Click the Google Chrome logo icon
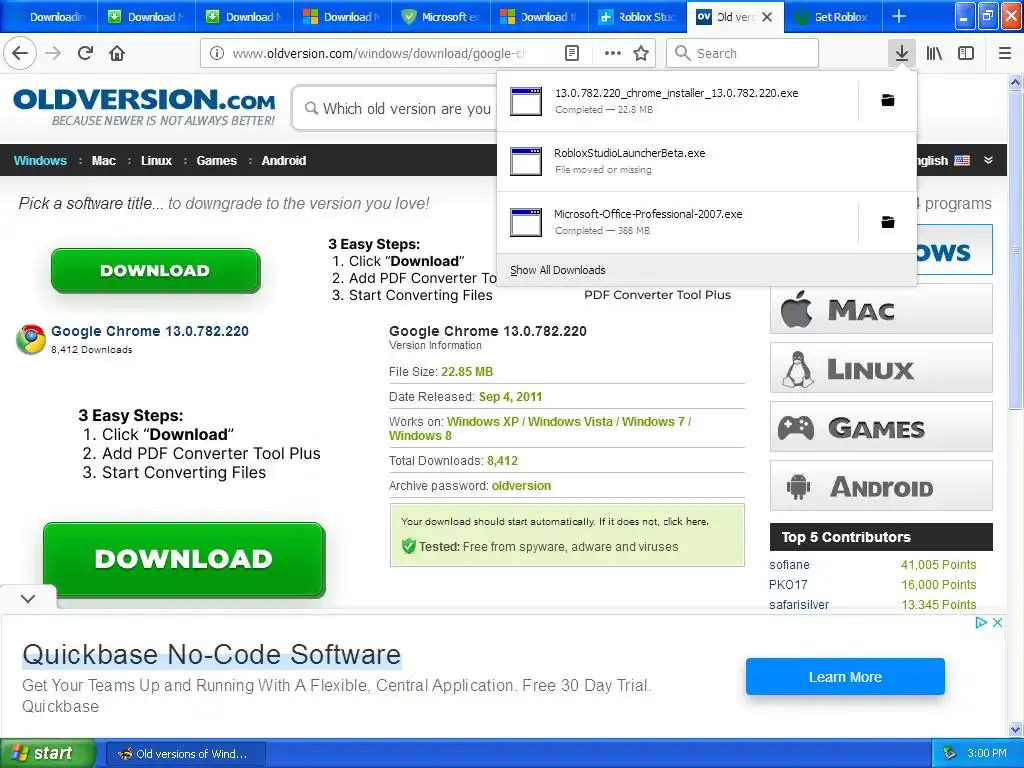Image resolution: width=1024 pixels, height=768 pixels. (31, 339)
